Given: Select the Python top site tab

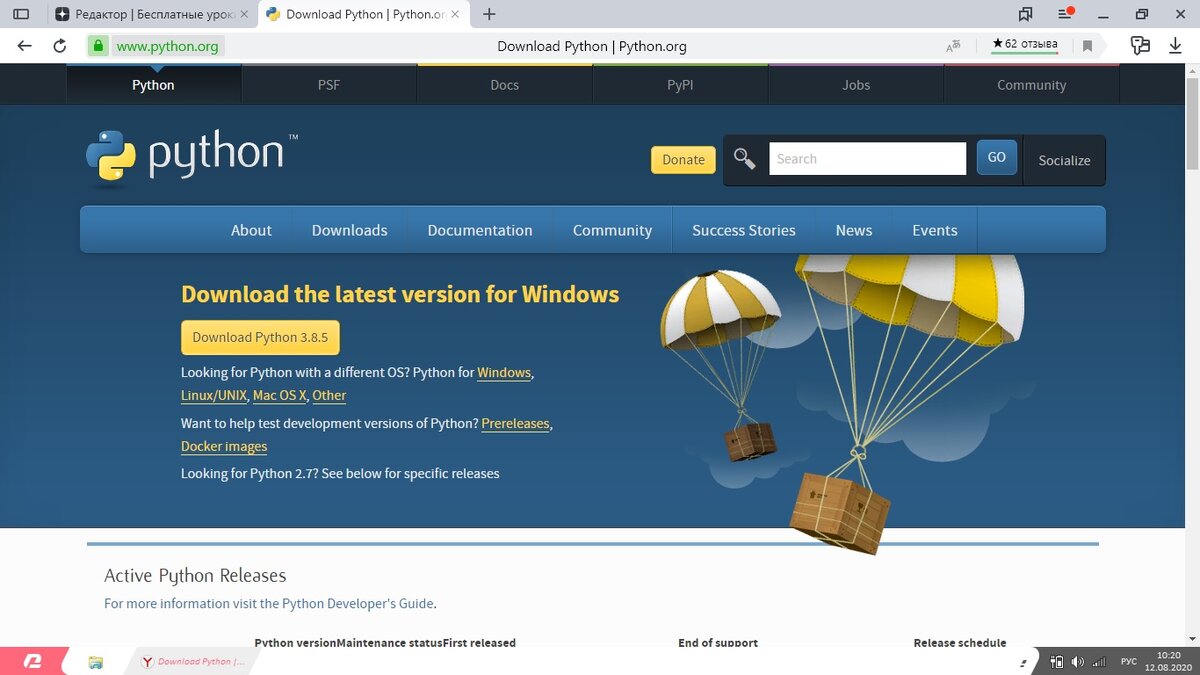Looking at the screenshot, I should 153,85.
